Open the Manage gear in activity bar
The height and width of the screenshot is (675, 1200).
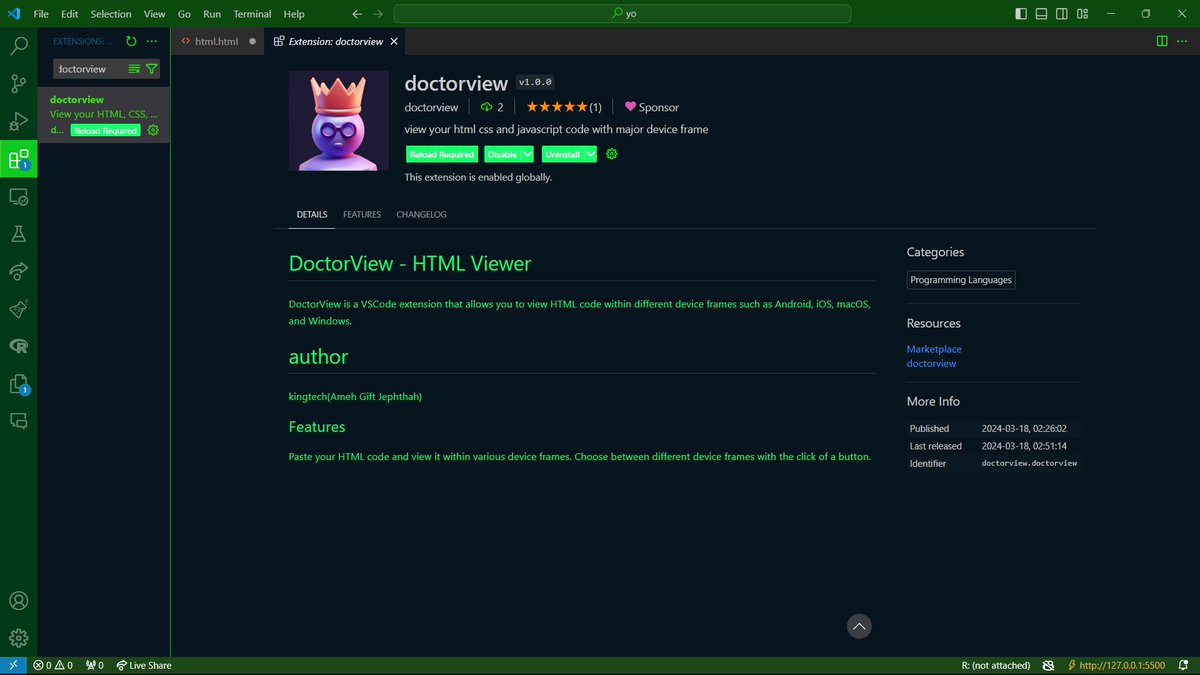[18, 638]
